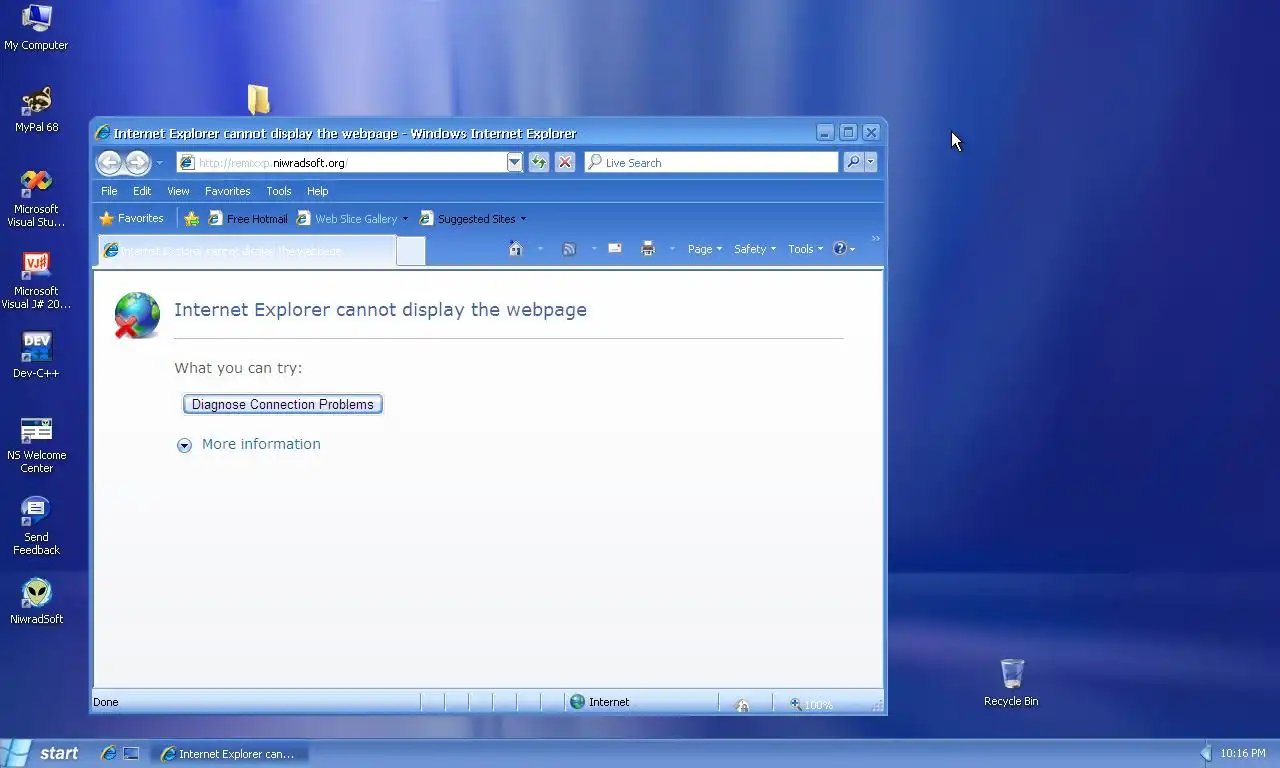Open the Favorites center star button
The height and width of the screenshot is (768, 1280).
click(x=131, y=218)
